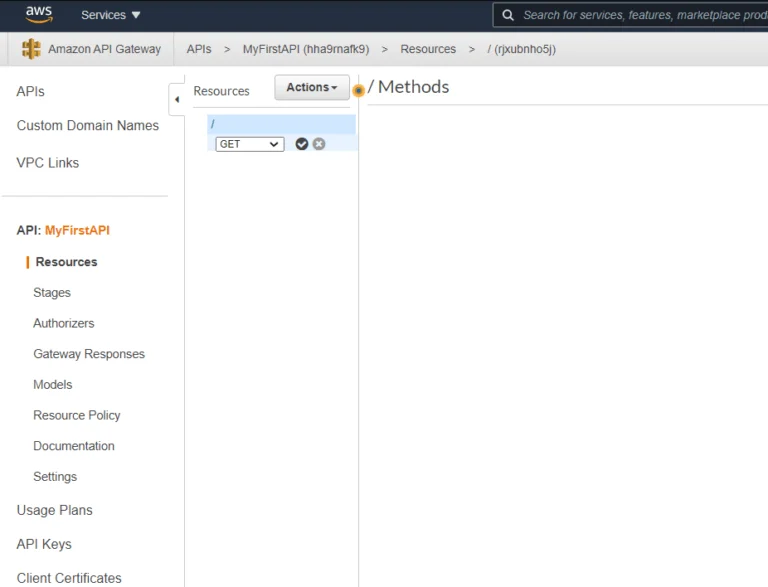Screen dimensions: 768x587
Task: Open Resource Policy section
Action: tap(77, 416)
